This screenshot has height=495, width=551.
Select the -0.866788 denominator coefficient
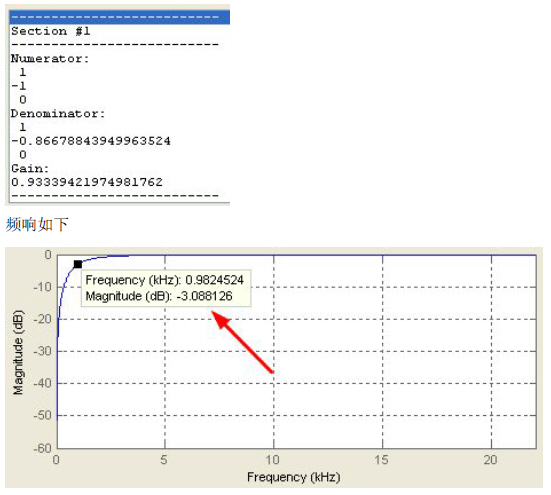[91, 141]
